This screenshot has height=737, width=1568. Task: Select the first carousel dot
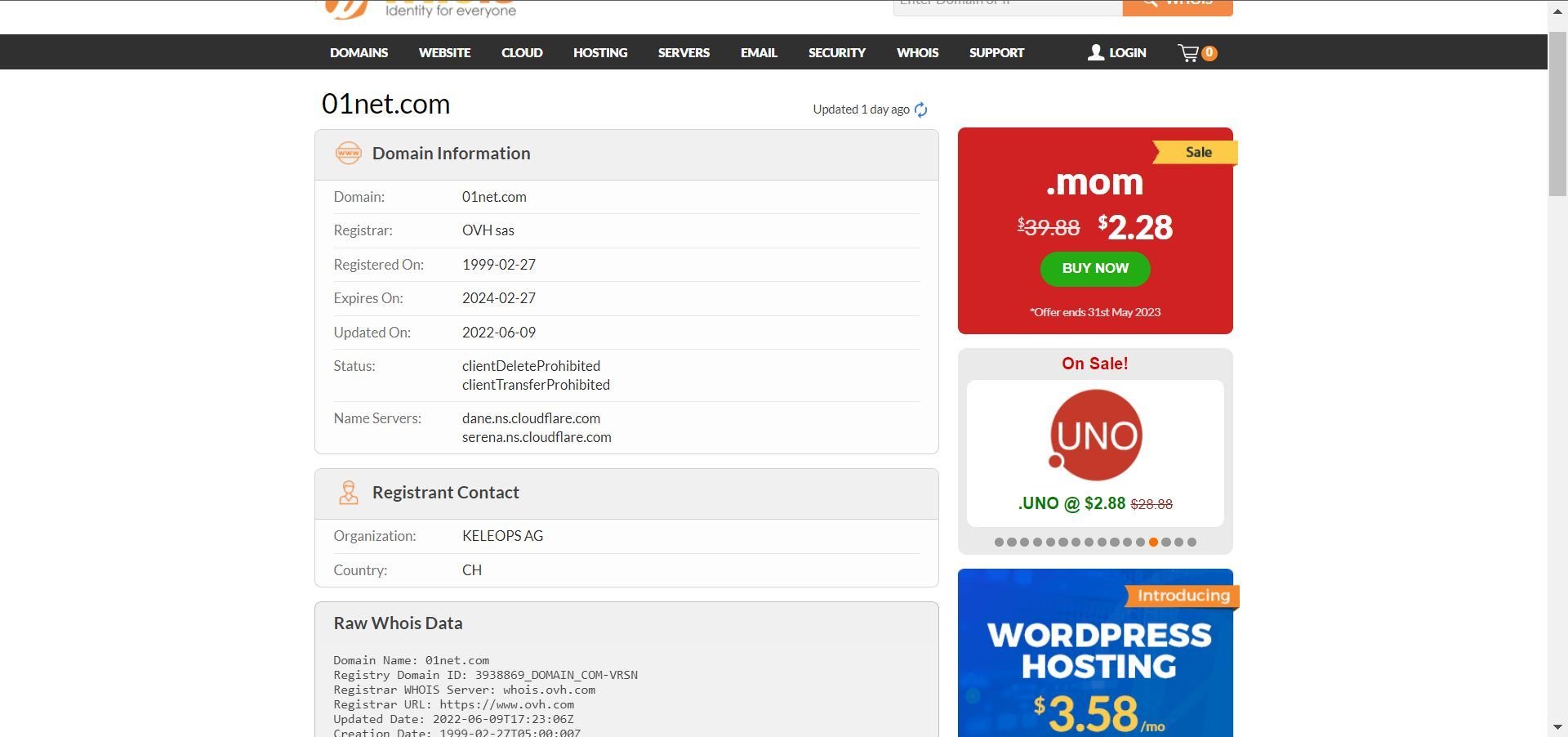click(999, 542)
